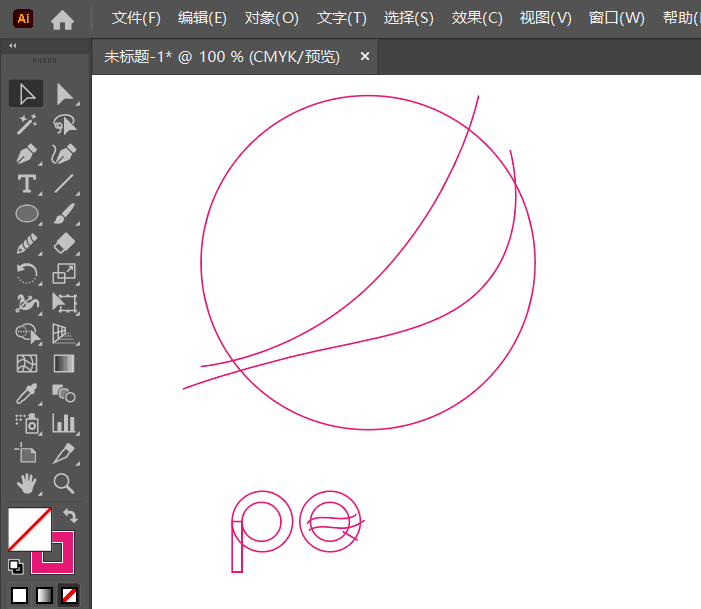Select the Slice tool

64,453
